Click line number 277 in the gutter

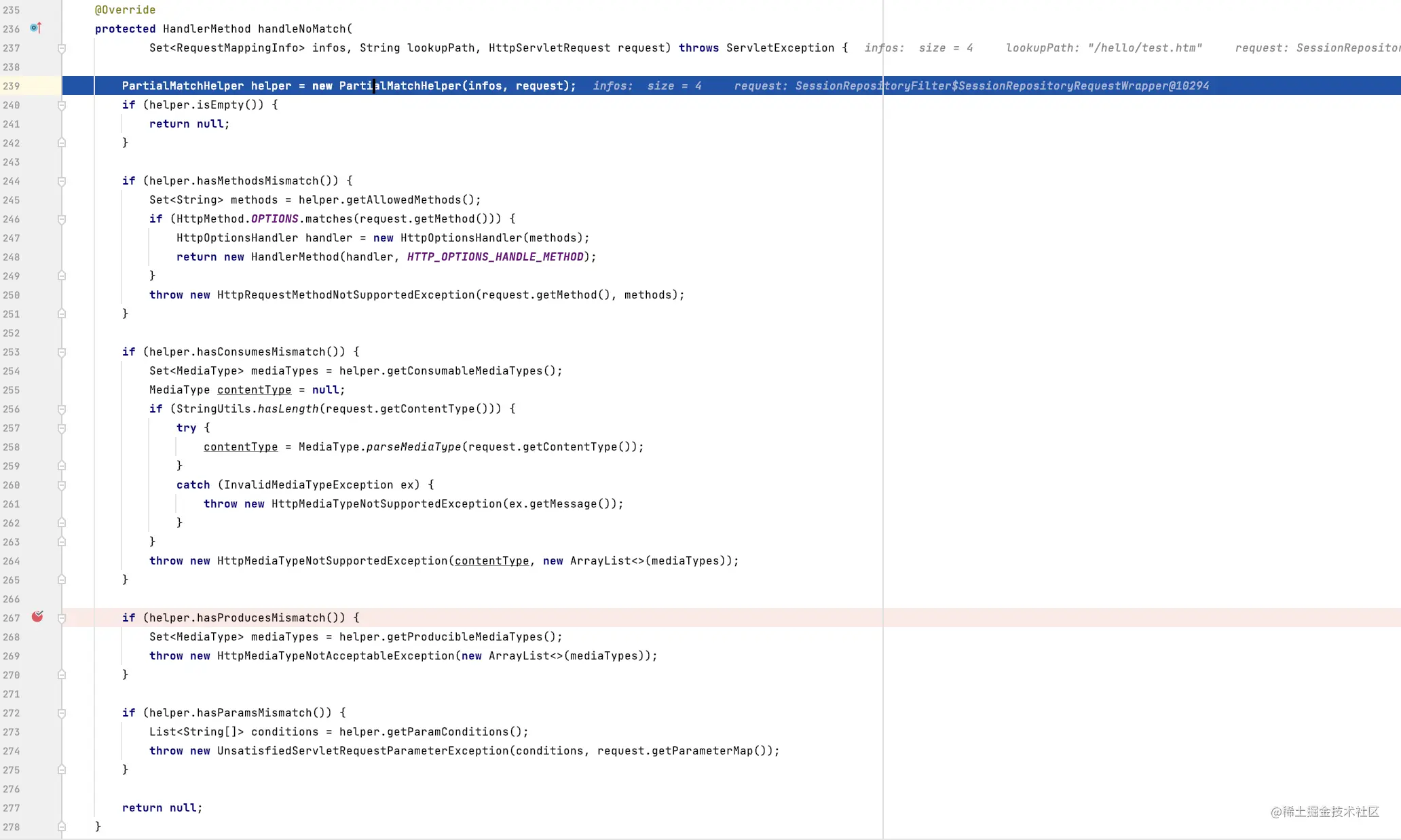point(12,808)
